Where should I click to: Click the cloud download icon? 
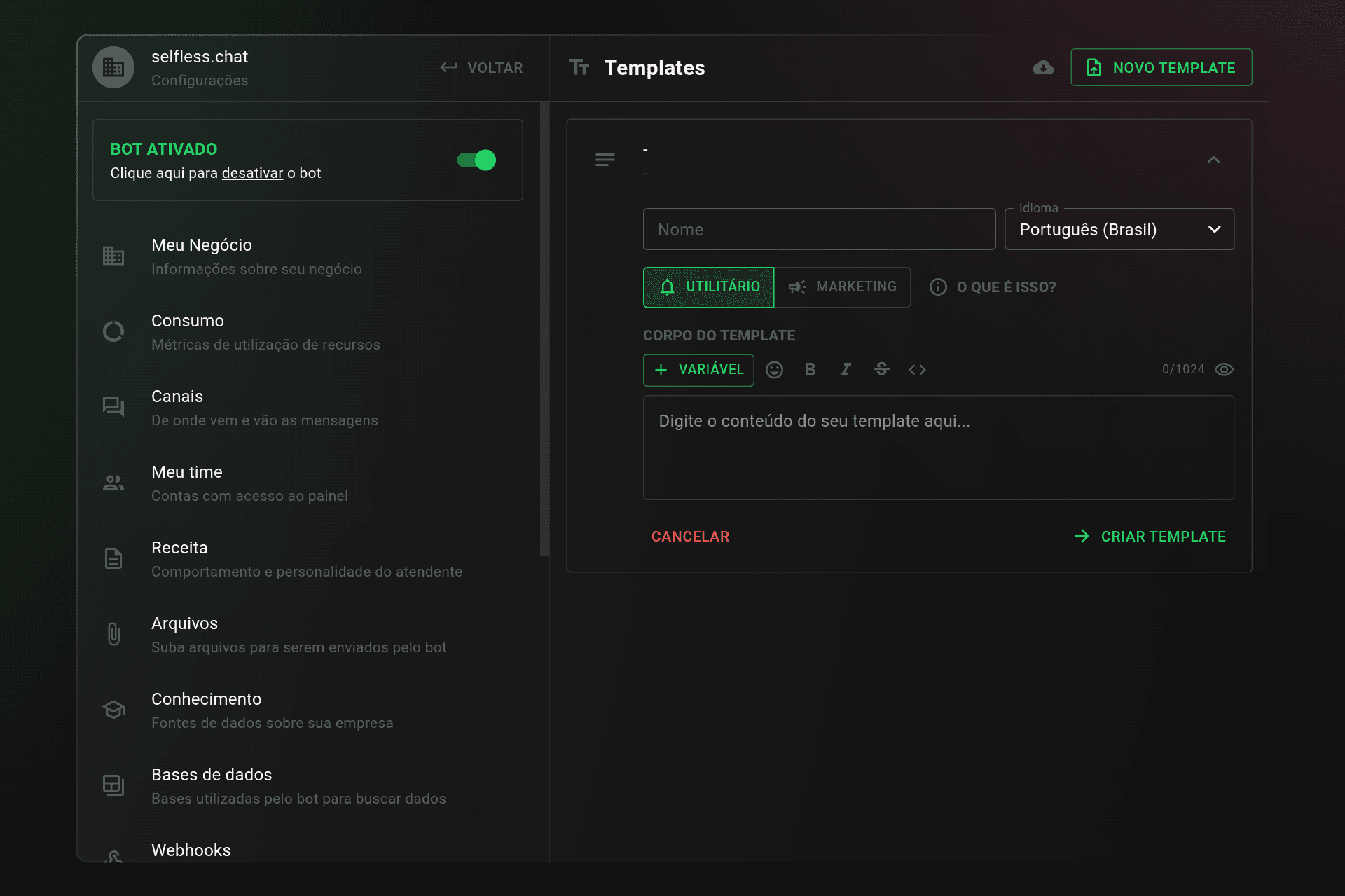(x=1043, y=68)
